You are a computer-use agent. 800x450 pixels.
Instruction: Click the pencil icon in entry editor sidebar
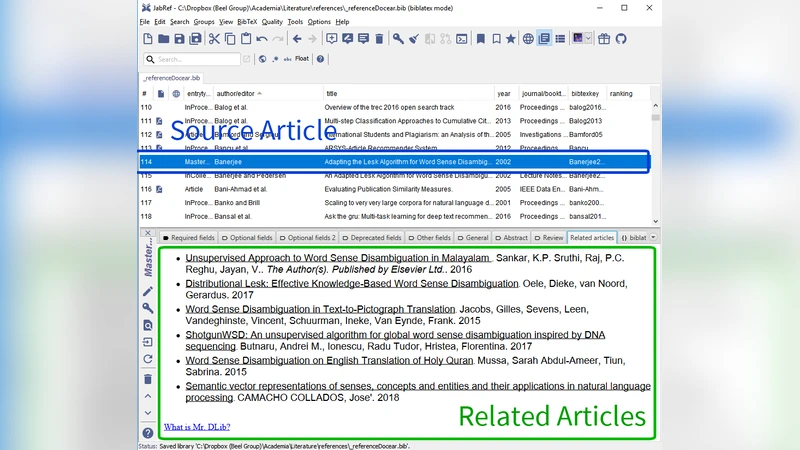tap(148, 291)
